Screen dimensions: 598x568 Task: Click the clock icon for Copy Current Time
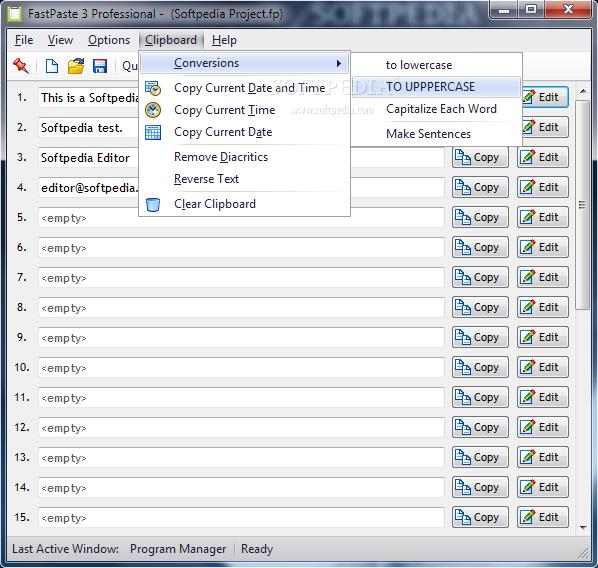coord(153,110)
